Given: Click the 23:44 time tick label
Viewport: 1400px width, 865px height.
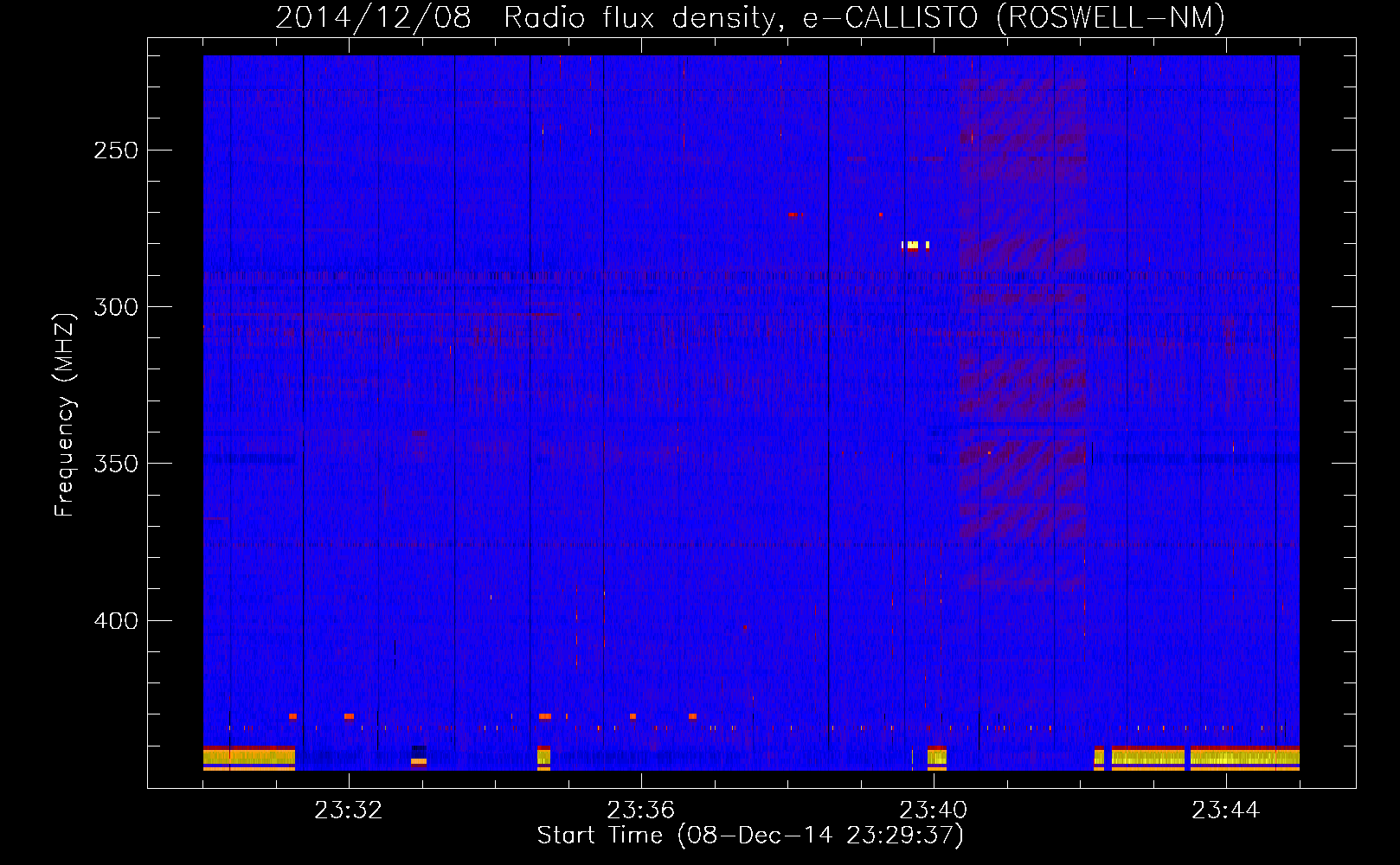Looking at the screenshot, I should pyautogui.click(x=1225, y=811).
